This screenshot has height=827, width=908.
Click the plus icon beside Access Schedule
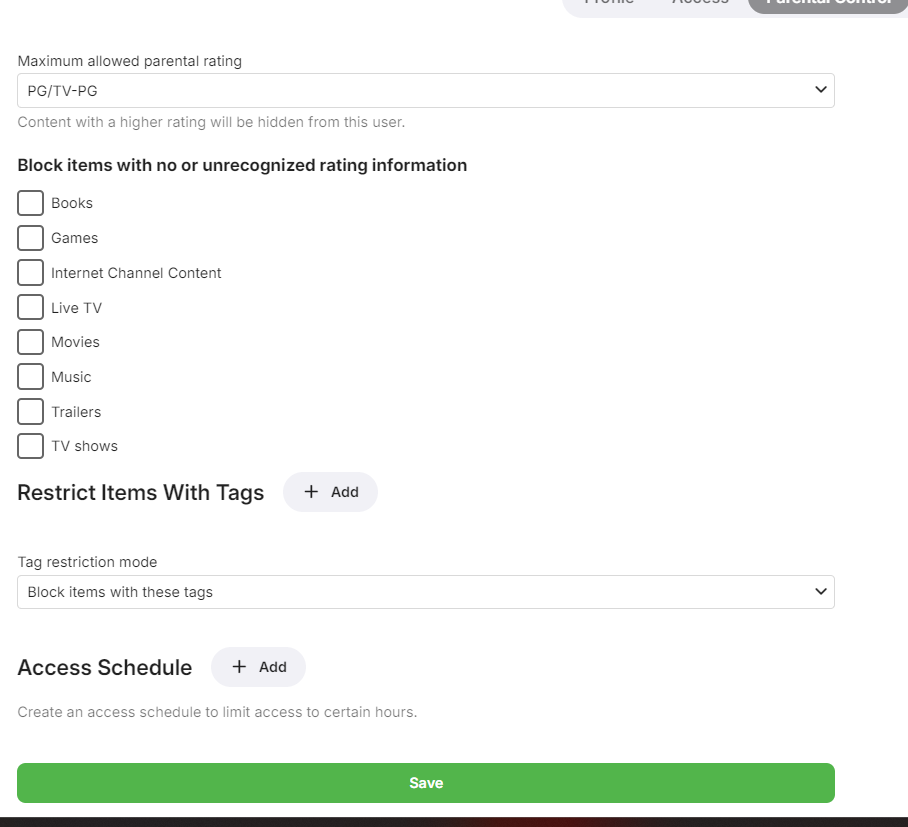(239, 667)
